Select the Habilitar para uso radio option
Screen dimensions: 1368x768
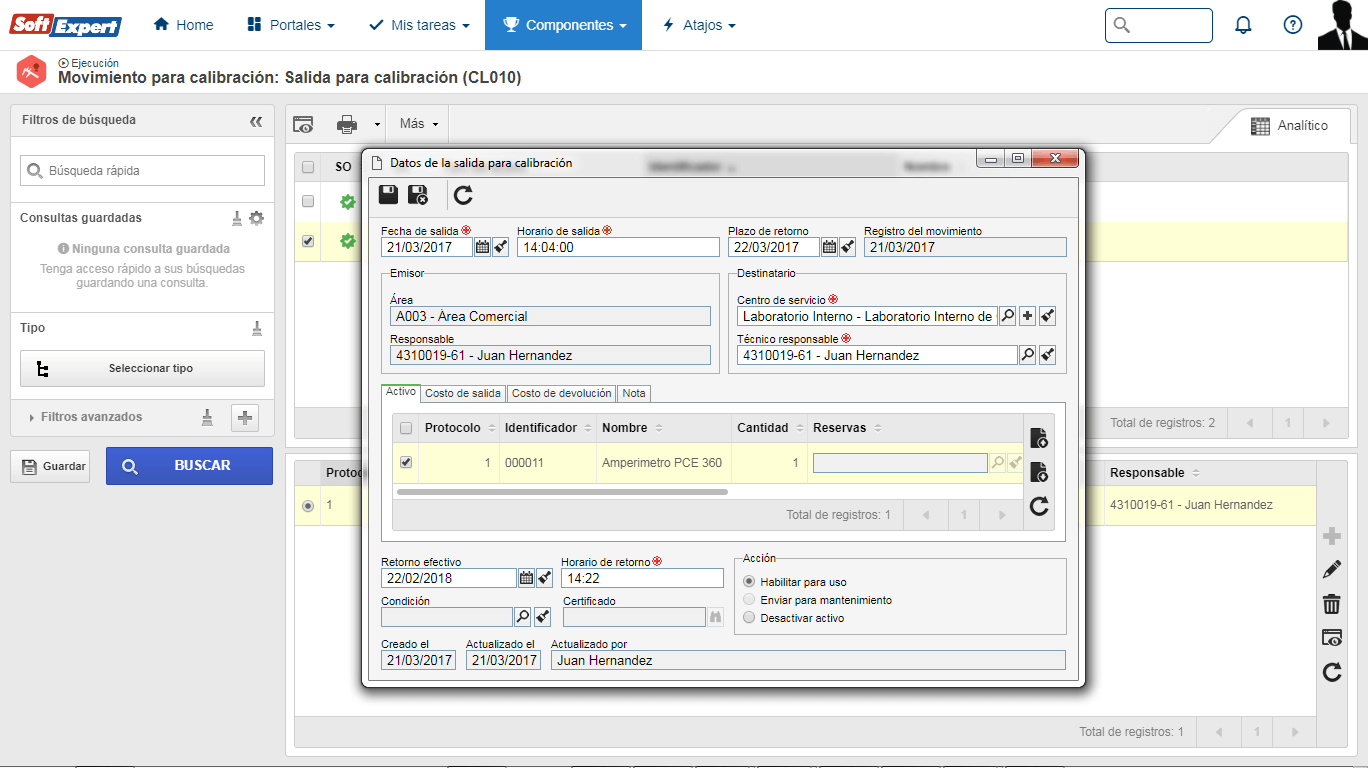point(750,582)
